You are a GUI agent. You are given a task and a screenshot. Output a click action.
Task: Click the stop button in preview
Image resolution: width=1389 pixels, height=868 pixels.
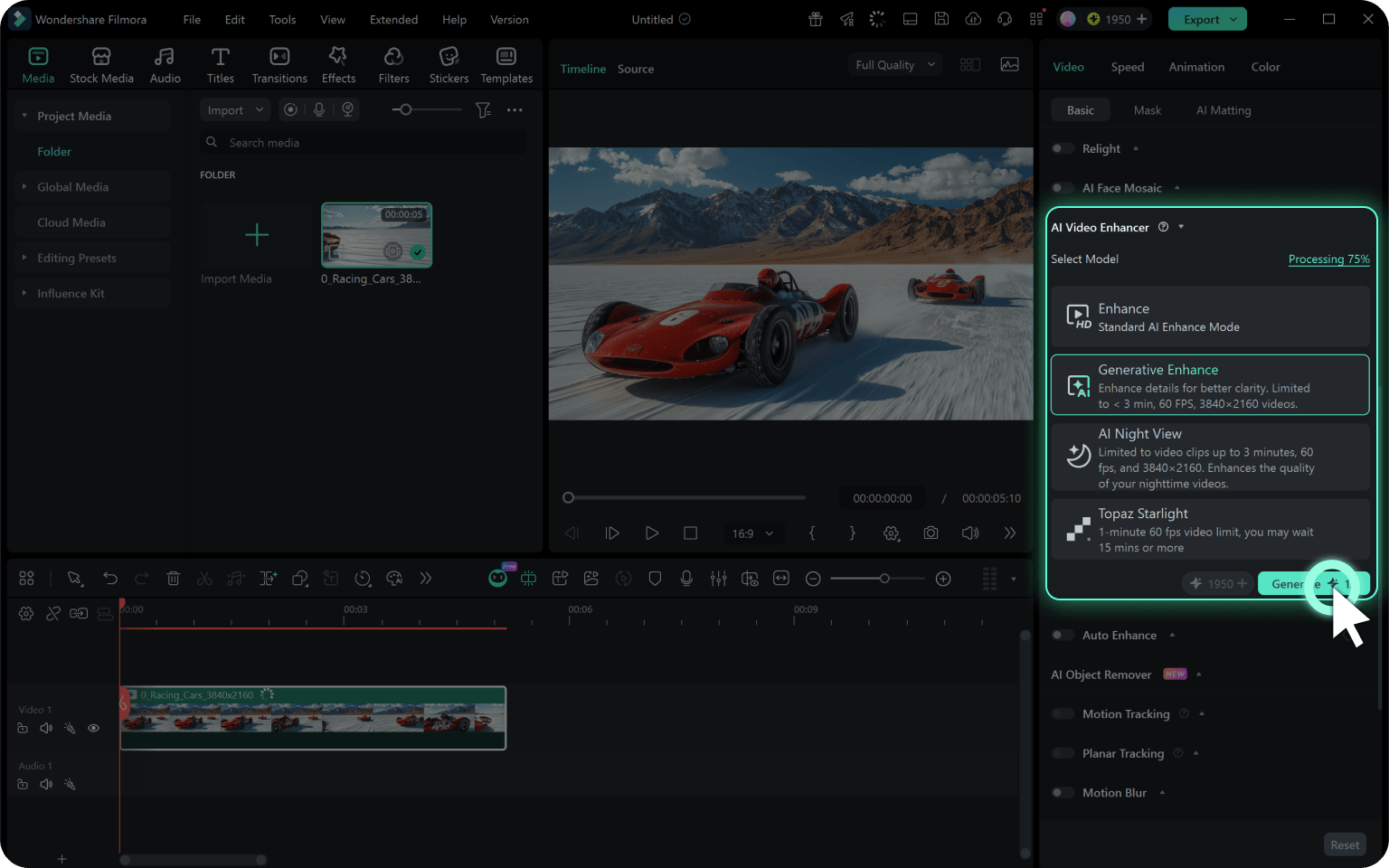690,533
